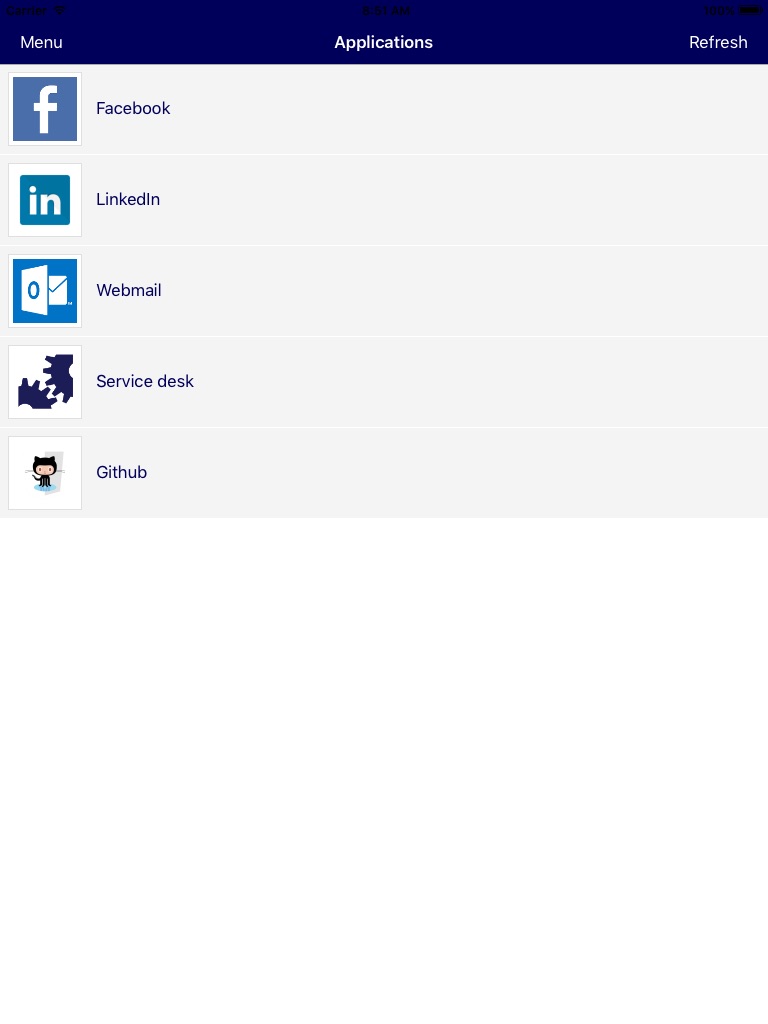Image resolution: width=768 pixels, height=1024 pixels.
Task: Select the Outlook Webmail icon
Action: point(45,291)
